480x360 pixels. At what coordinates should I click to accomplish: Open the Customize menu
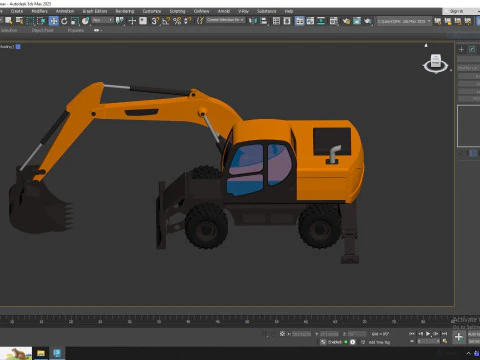(x=152, y=11)
